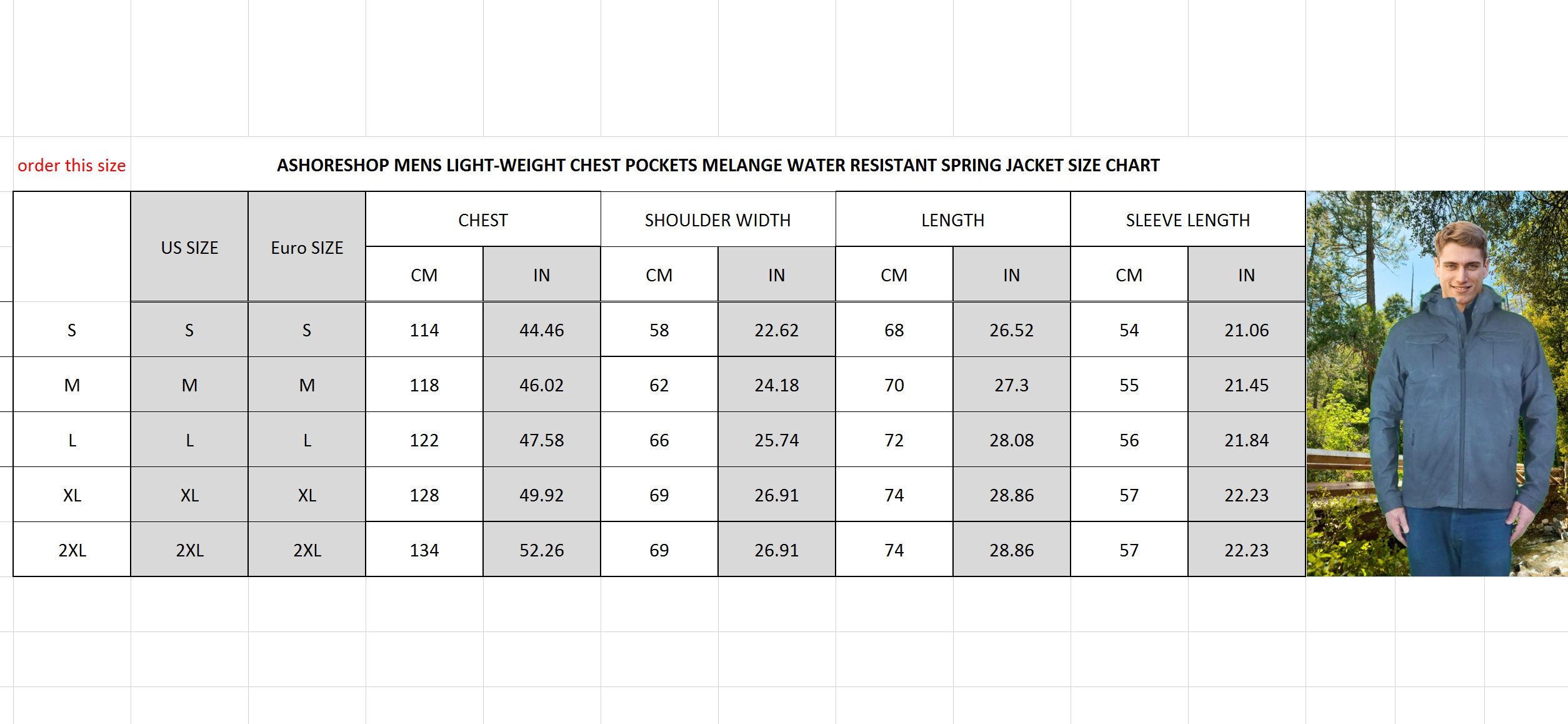
Task: Select the size chart title heading
Action: point(718,166)
